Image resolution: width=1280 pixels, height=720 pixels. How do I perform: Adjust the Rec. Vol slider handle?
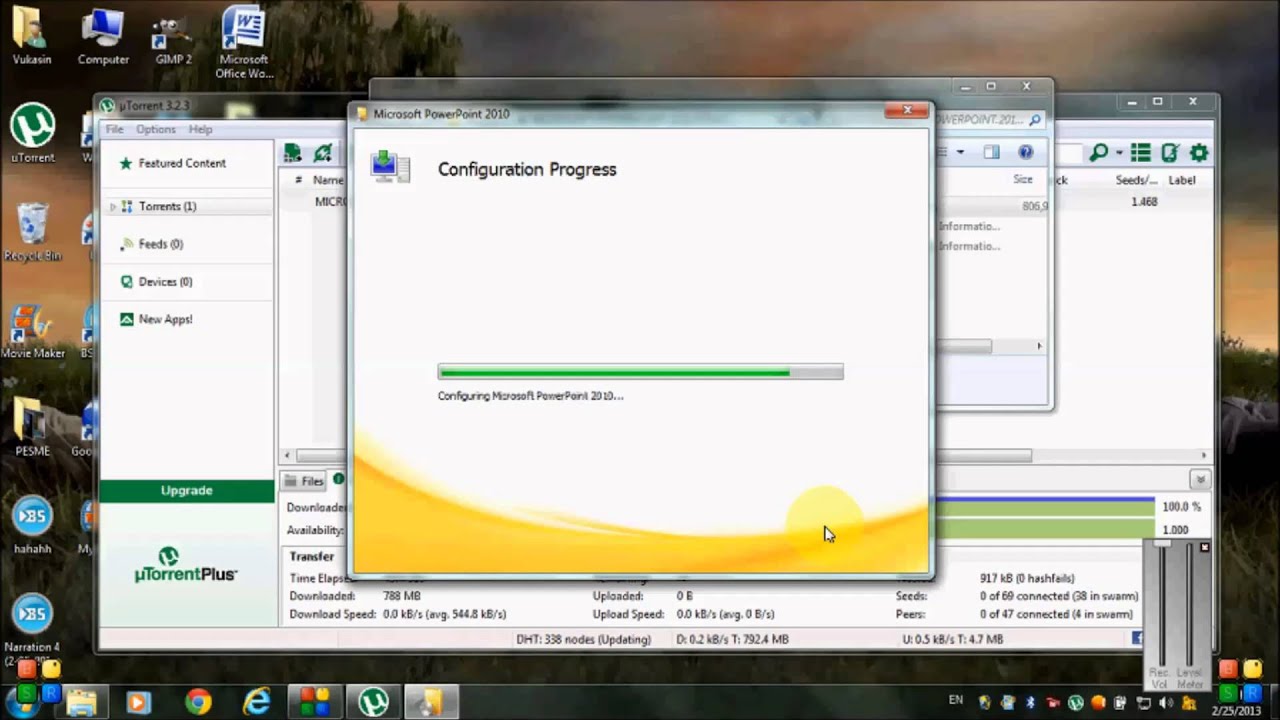1161,544
